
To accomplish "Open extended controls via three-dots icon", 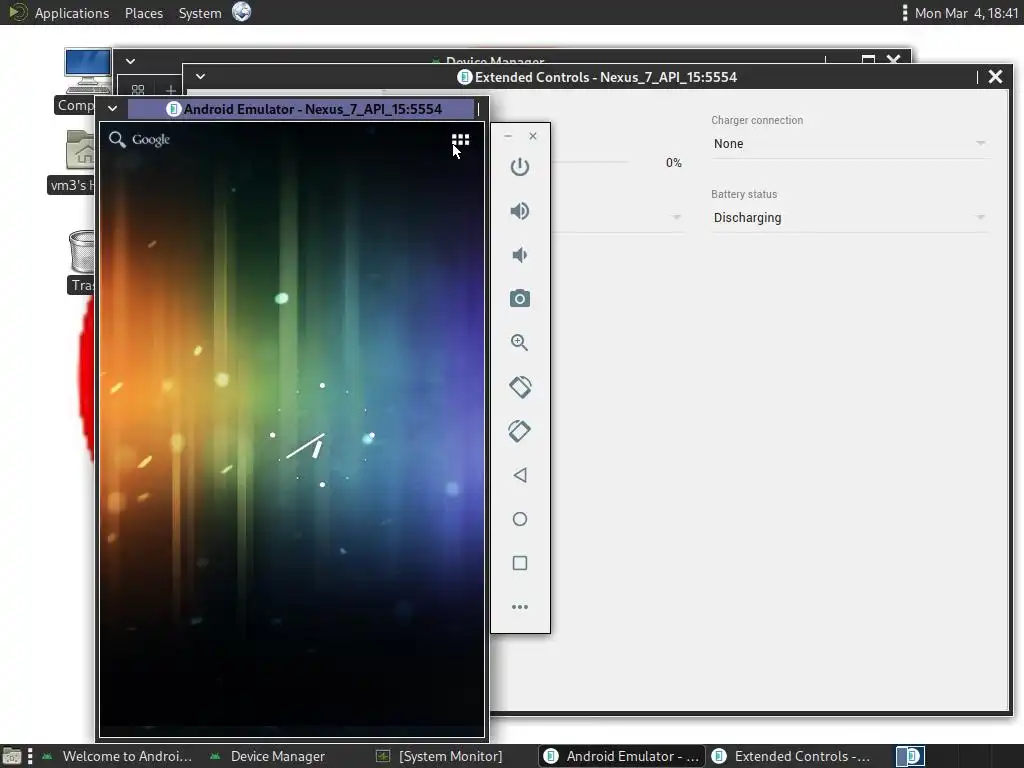I will click(x=520, y=607).
